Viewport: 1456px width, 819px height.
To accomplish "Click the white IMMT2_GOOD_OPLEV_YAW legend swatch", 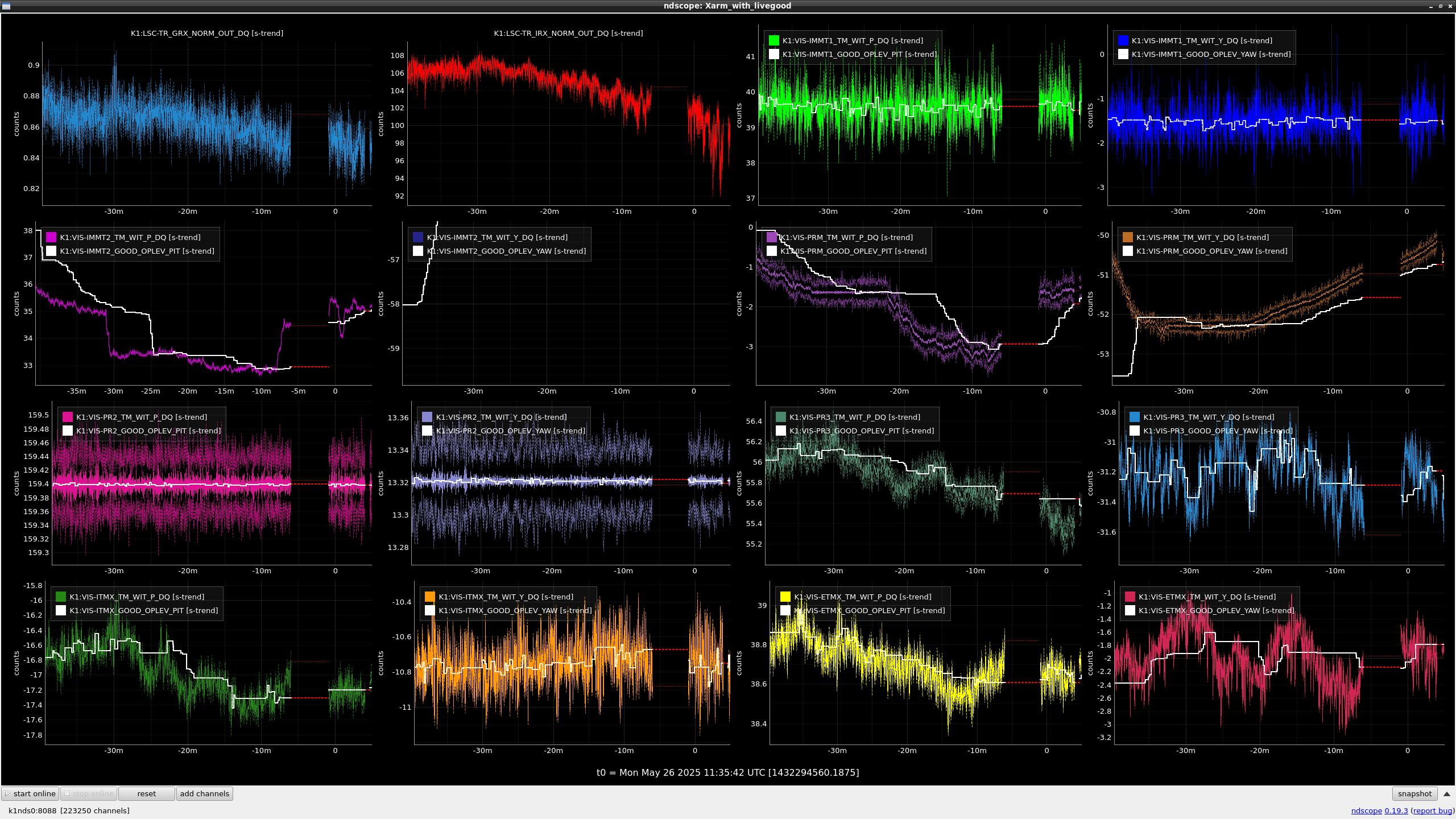I will [x=418, y=251].
